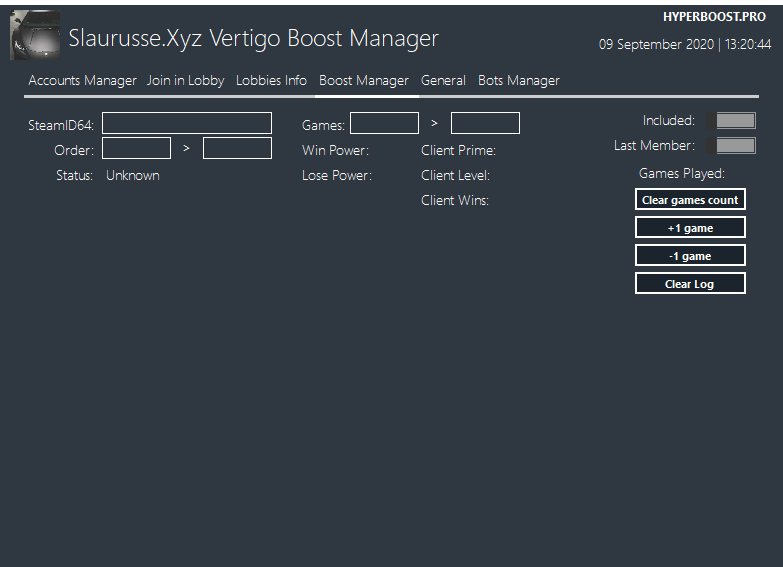Open the Lobbies Info tab
Screen dimensions: 783x567
271,80
